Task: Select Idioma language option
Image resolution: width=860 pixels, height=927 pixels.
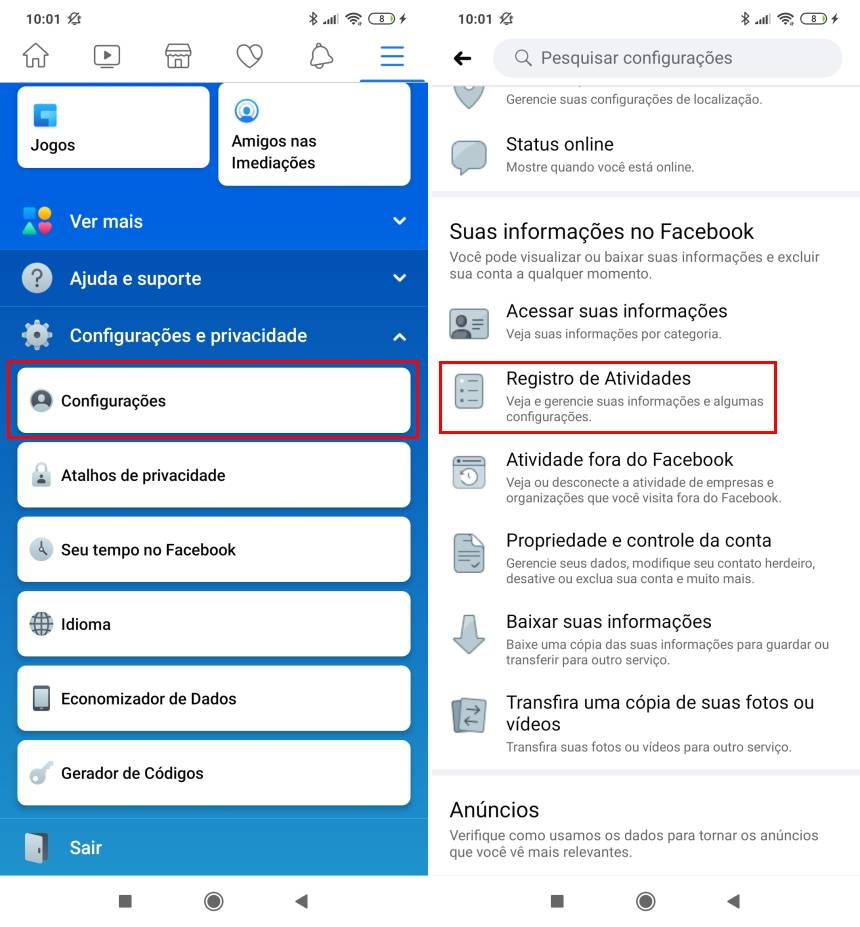Action: coord(214,624)
